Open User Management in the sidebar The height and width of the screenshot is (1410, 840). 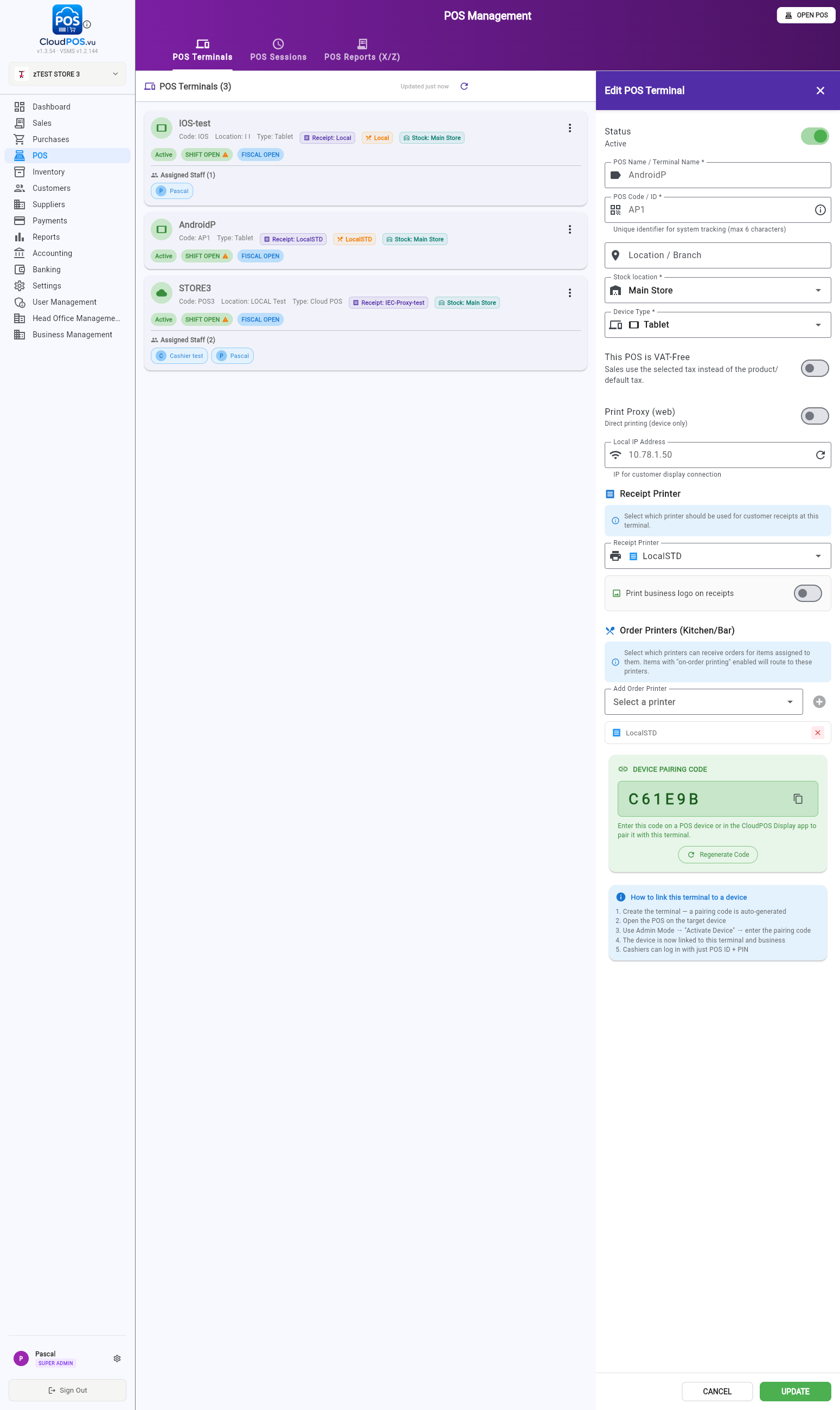pos(67,302)
